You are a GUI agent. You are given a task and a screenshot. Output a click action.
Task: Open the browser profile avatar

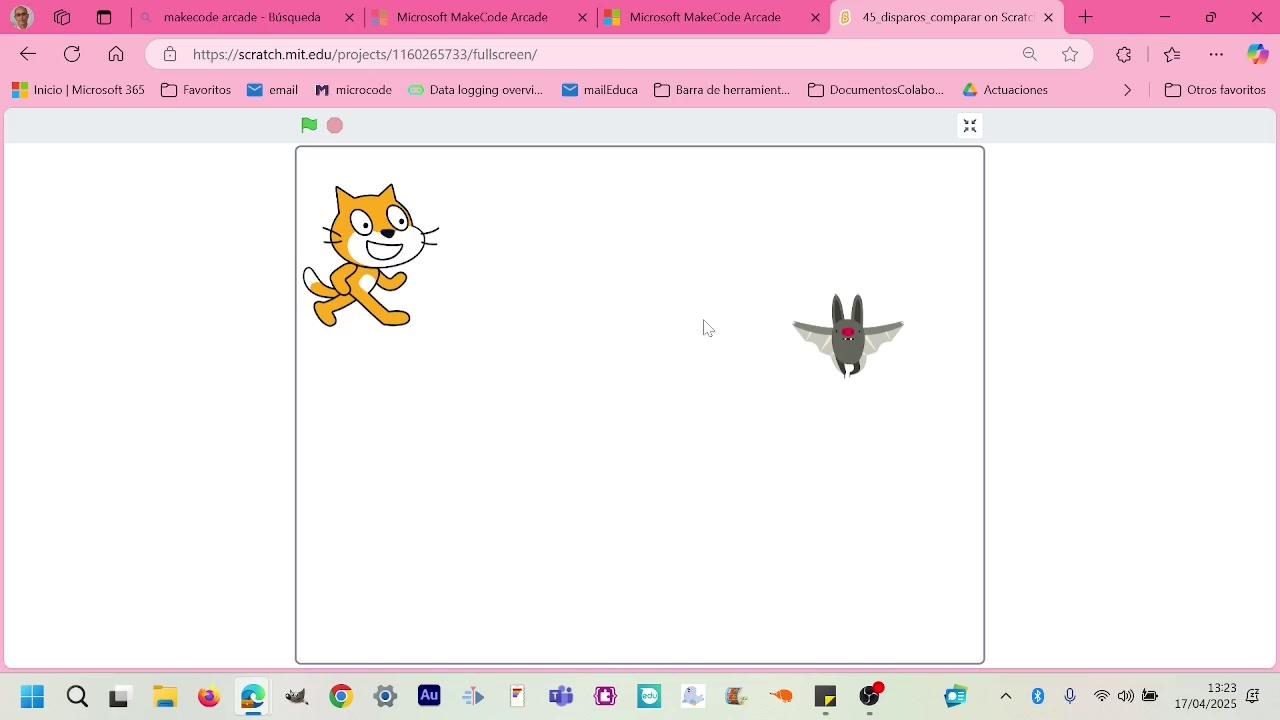pyautogui.click(x=21, y=17)
